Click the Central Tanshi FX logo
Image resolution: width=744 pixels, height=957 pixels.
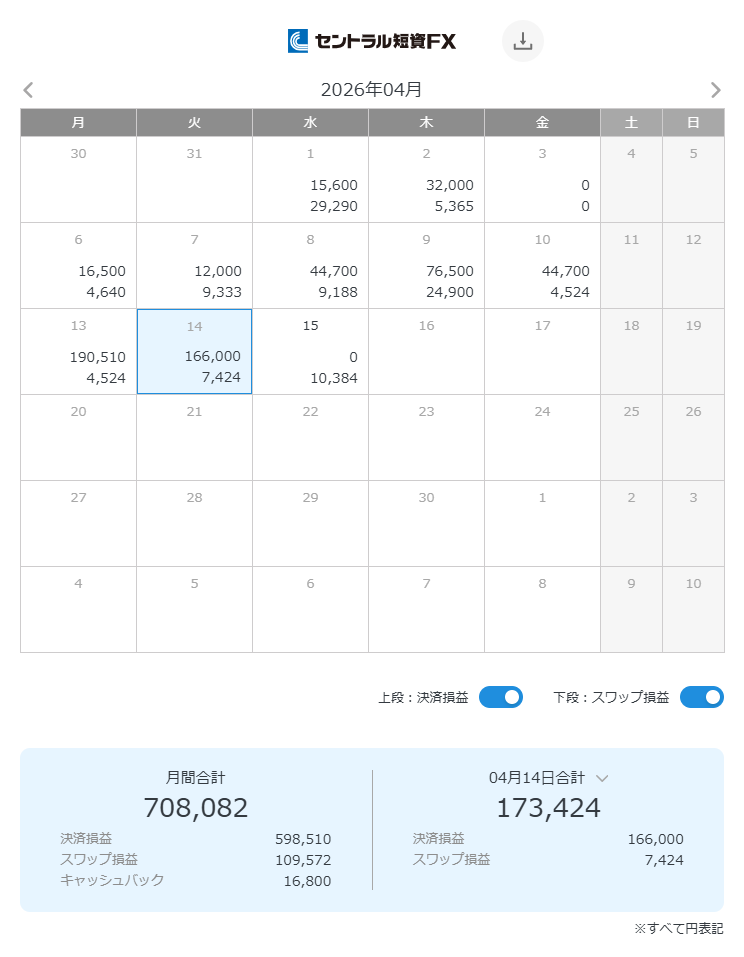(x=372, y=41)
